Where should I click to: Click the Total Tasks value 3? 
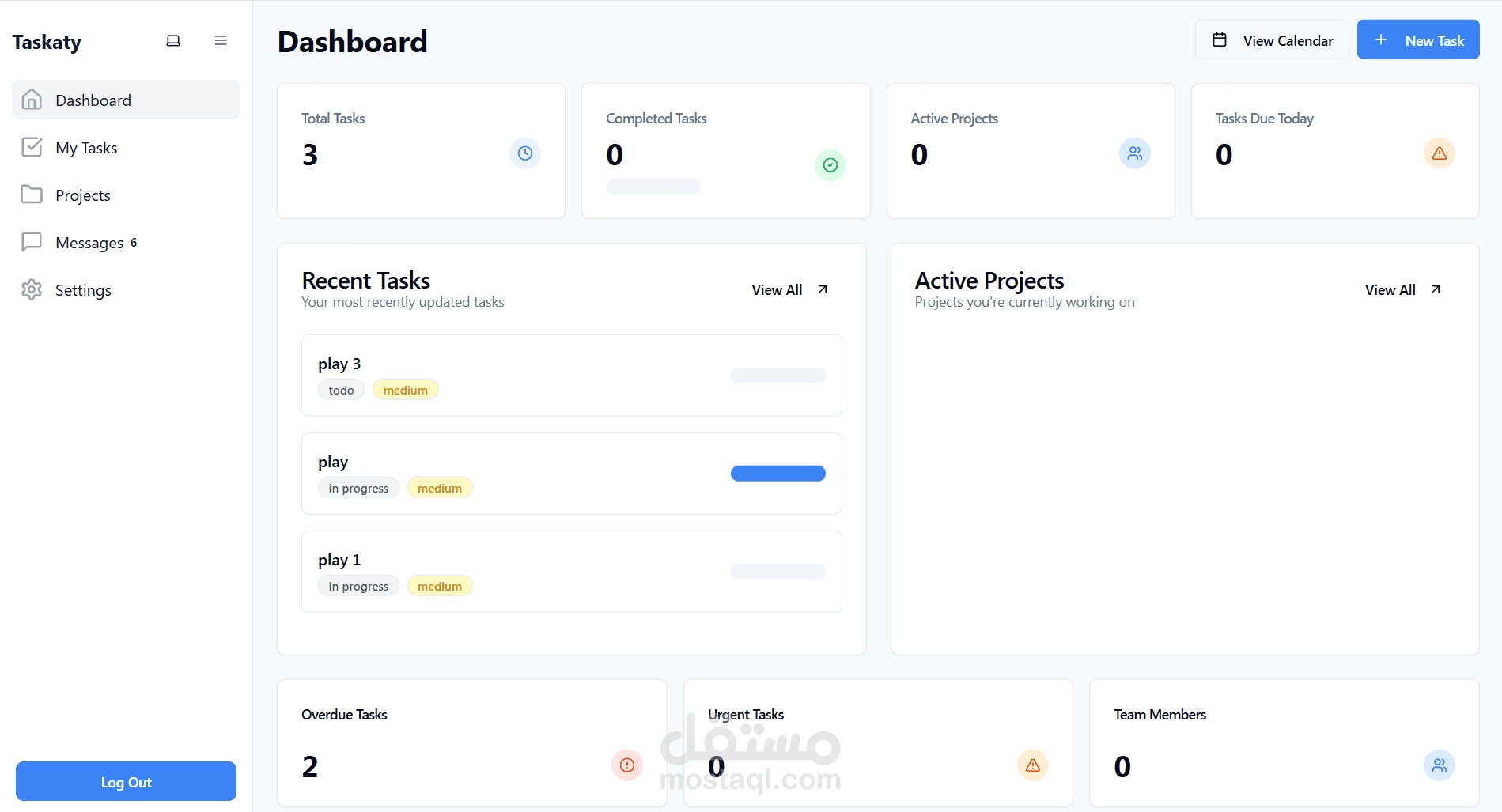(310, 154)
